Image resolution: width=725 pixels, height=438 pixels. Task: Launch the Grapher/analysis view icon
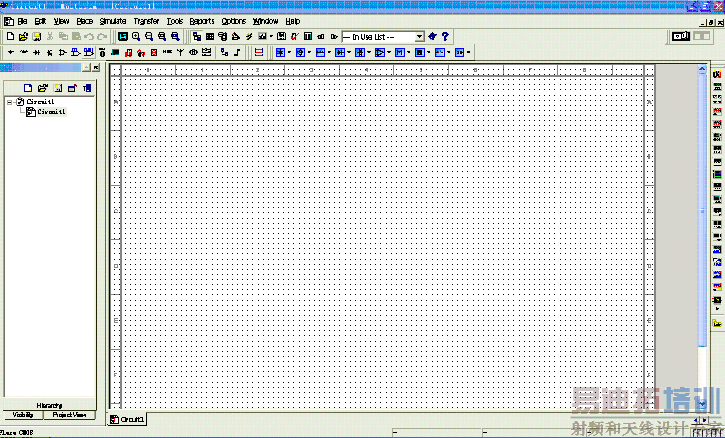(262, 37)
